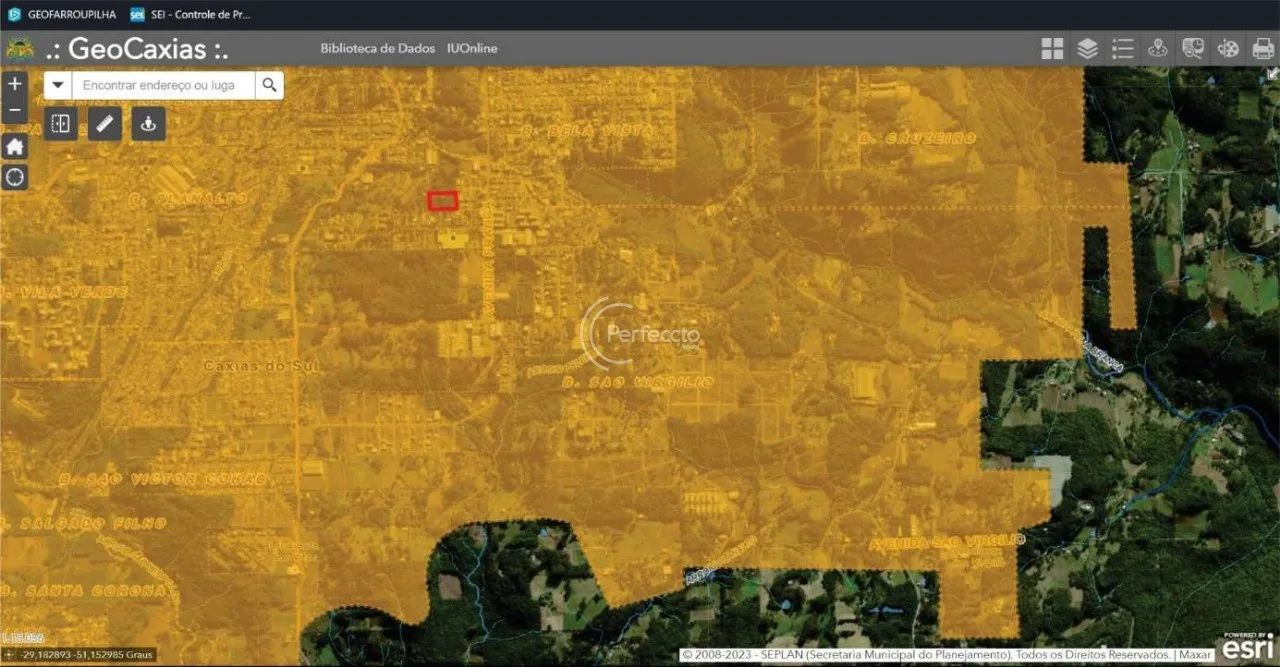Switch to SEI - Controle de Pr... tab

[x=190, y=15]
